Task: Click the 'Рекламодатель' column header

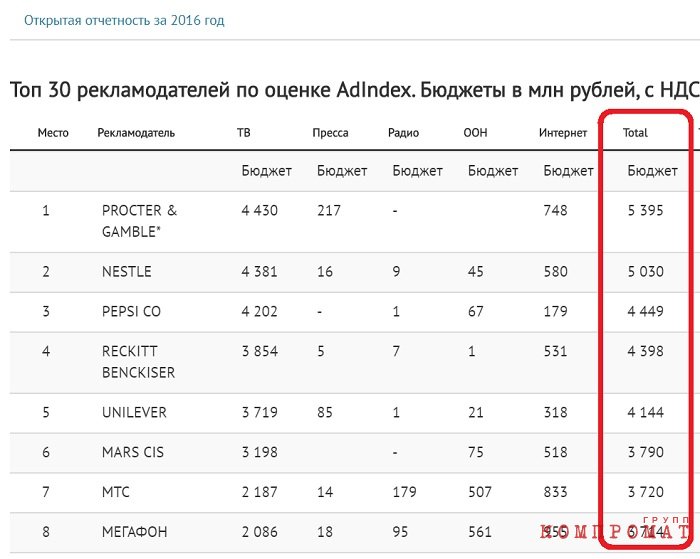Action: point(136,133)
